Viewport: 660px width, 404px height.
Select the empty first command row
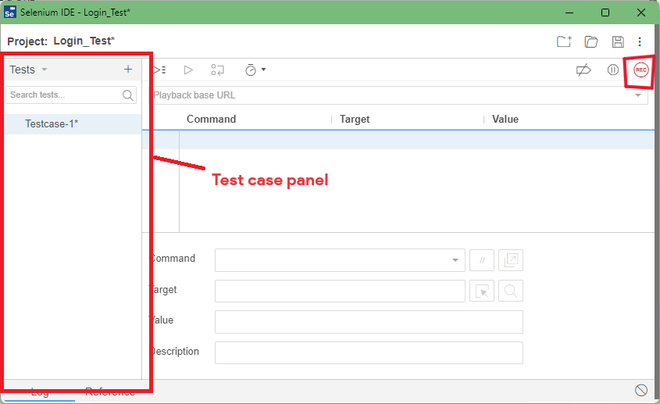398,140
